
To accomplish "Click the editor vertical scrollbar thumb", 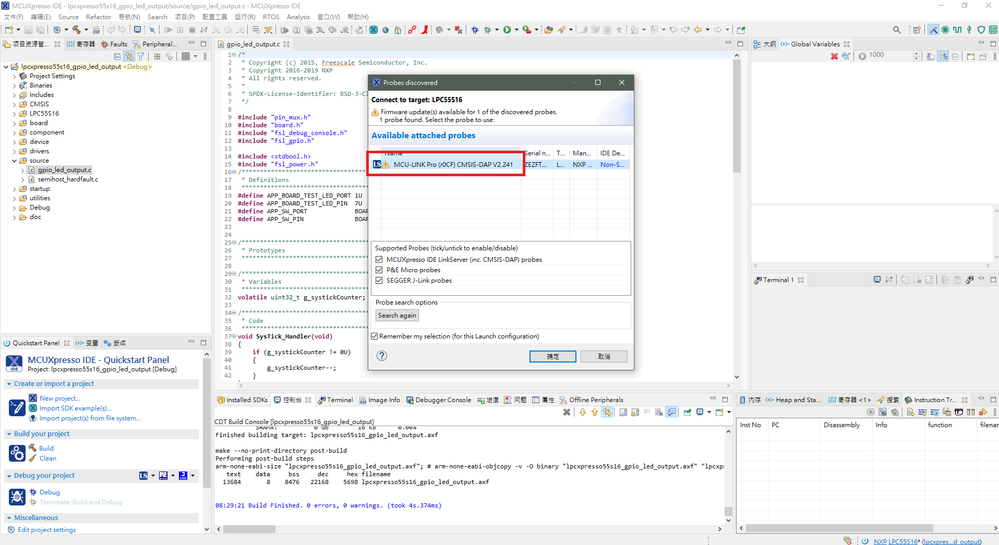I will (737, 117).
